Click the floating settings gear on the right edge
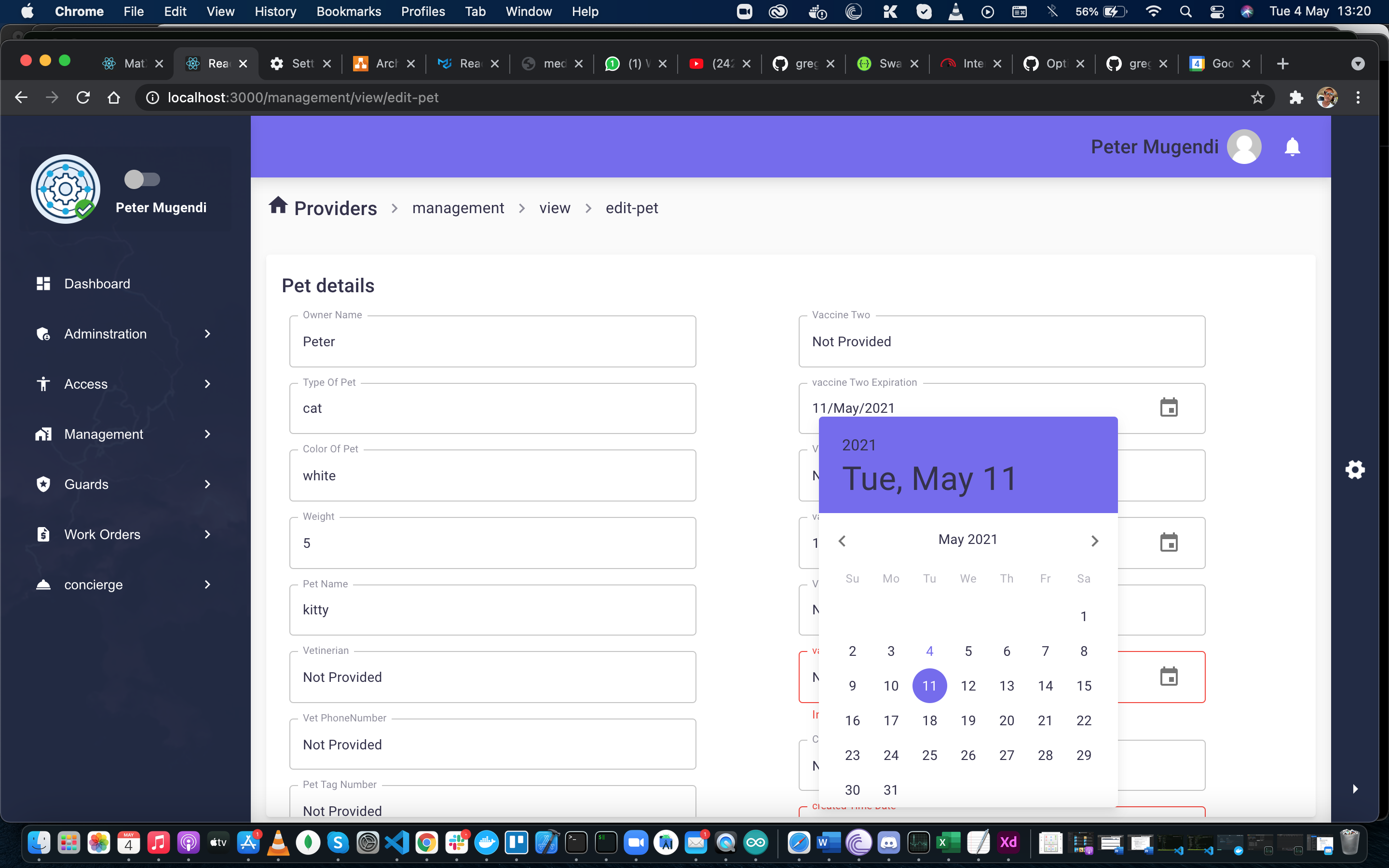 (x=1355, y=470)
